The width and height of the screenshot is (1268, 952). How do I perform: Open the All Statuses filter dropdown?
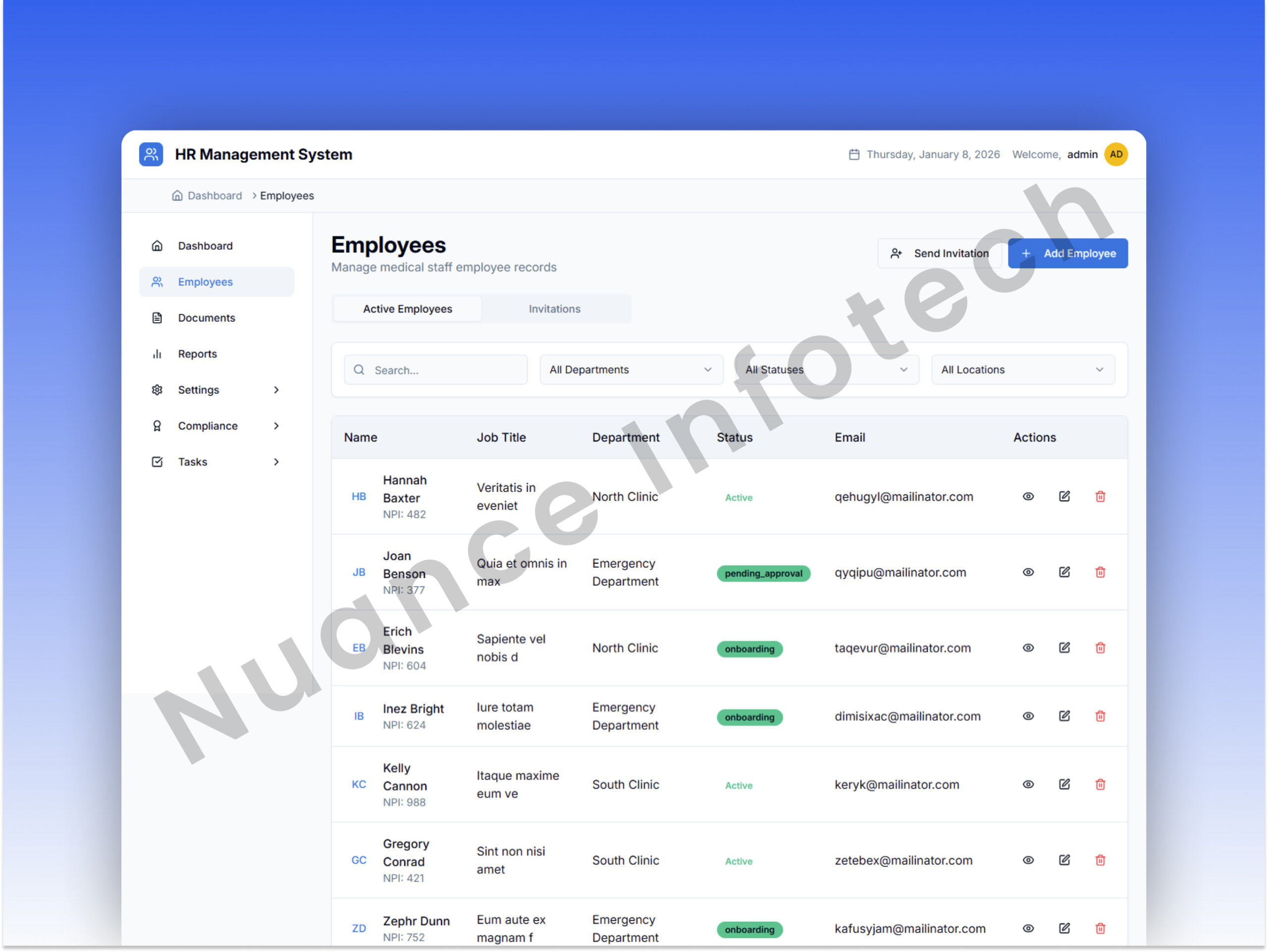[826, 369]
